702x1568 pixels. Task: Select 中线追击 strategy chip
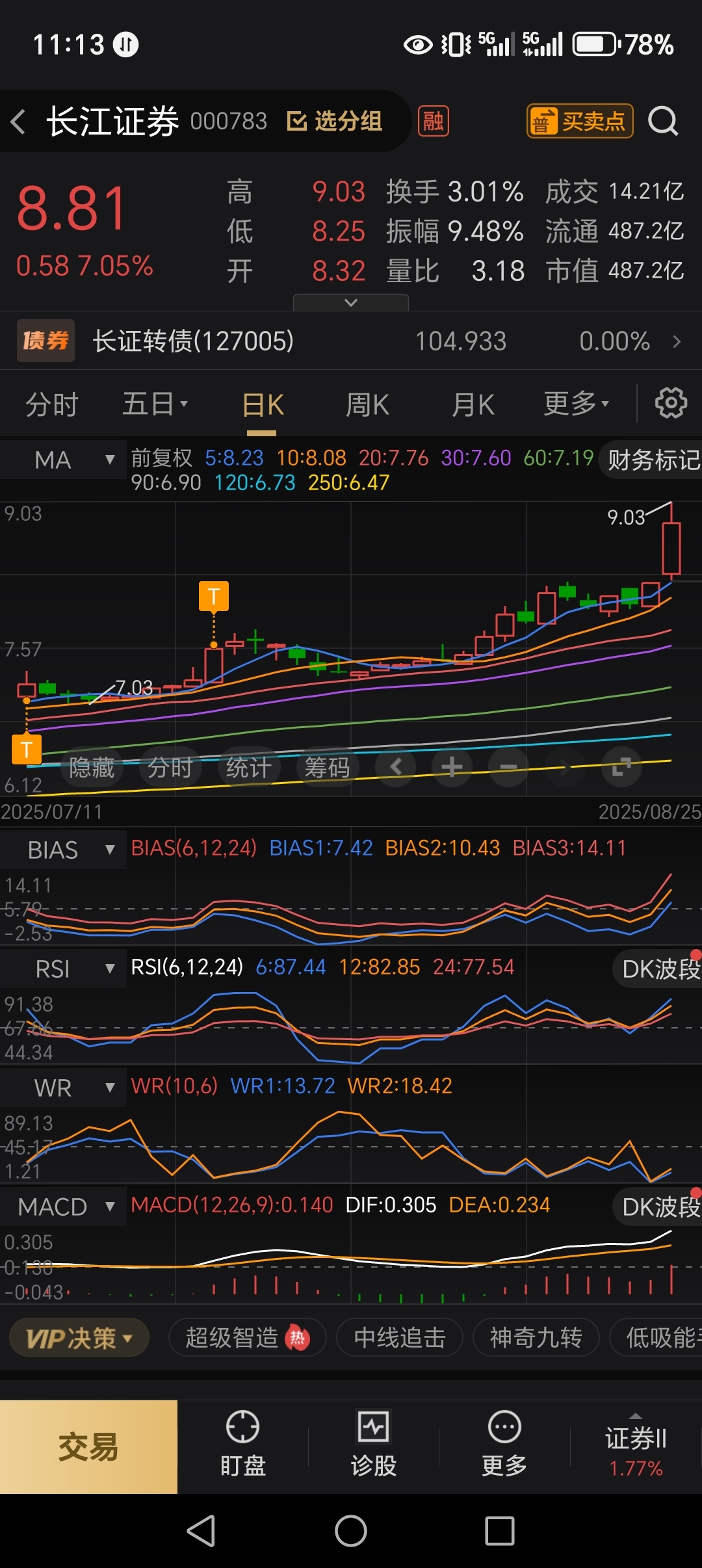tap(400, 1338)
